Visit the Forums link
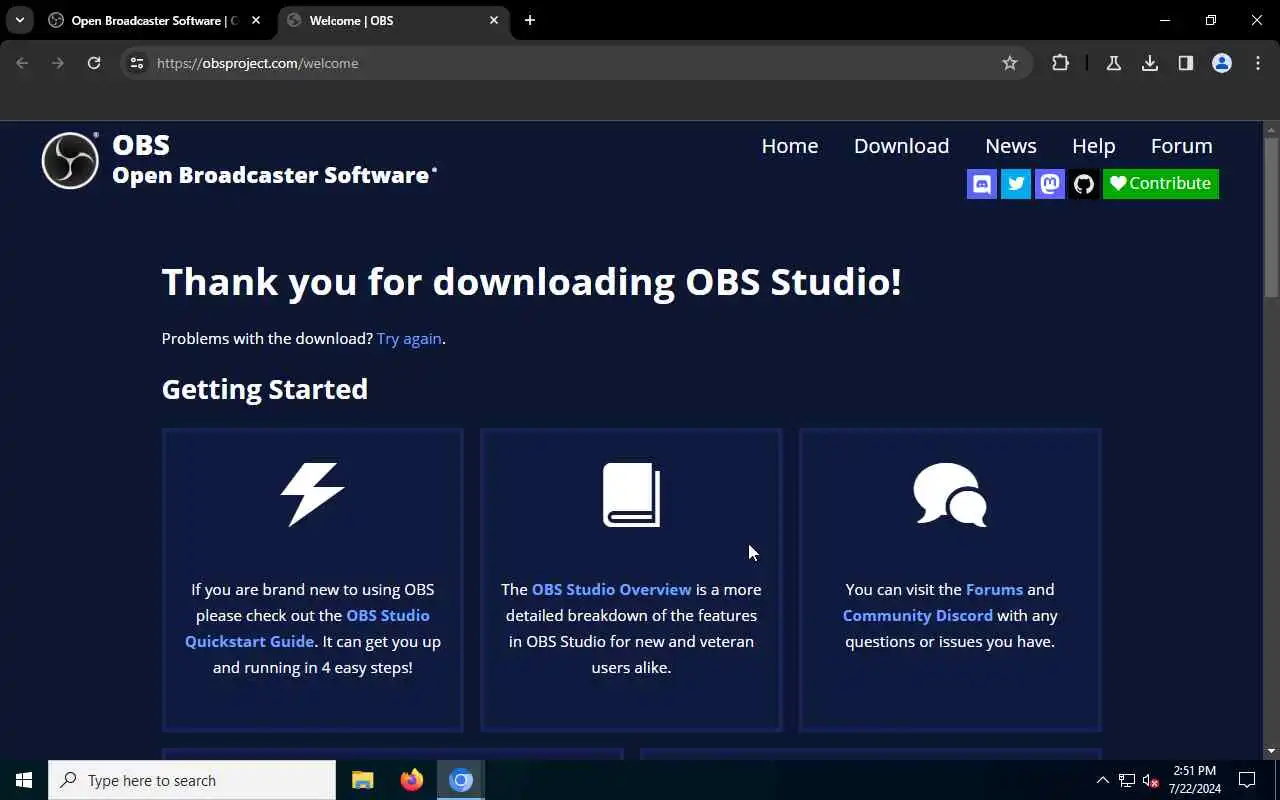Screen dimensions: 1280x800 point(994,590)
